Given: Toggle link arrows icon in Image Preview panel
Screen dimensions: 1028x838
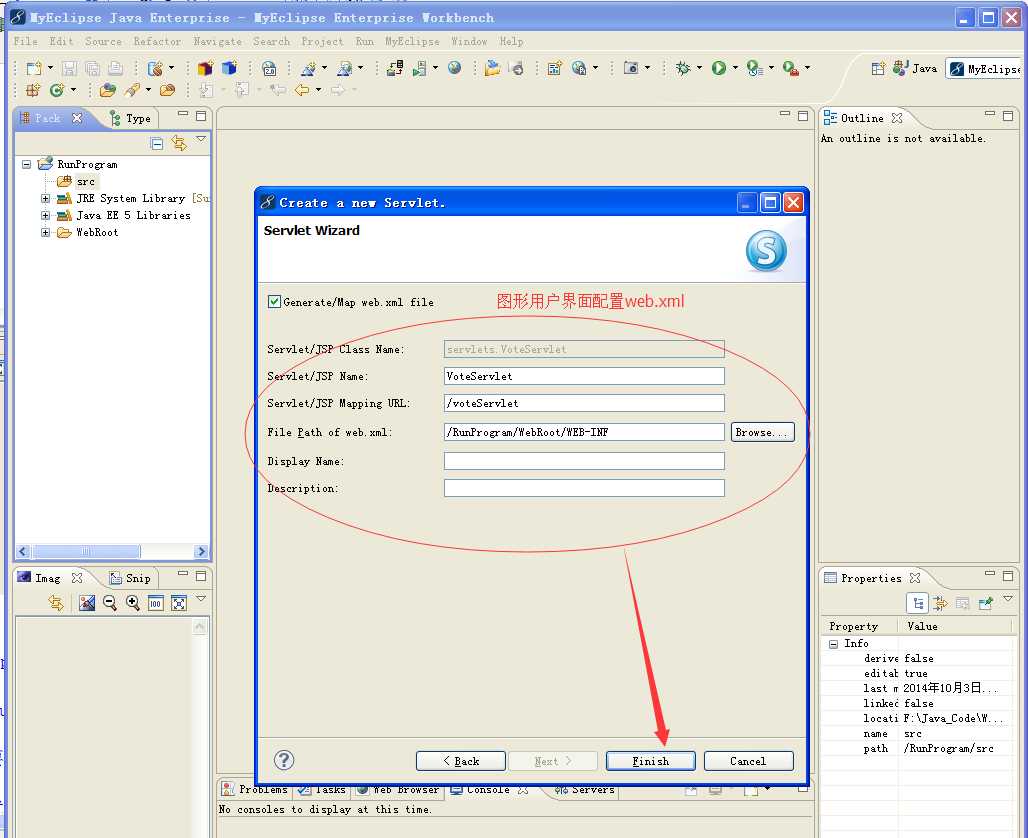Looking at the screenshot, I should [56, 603].
